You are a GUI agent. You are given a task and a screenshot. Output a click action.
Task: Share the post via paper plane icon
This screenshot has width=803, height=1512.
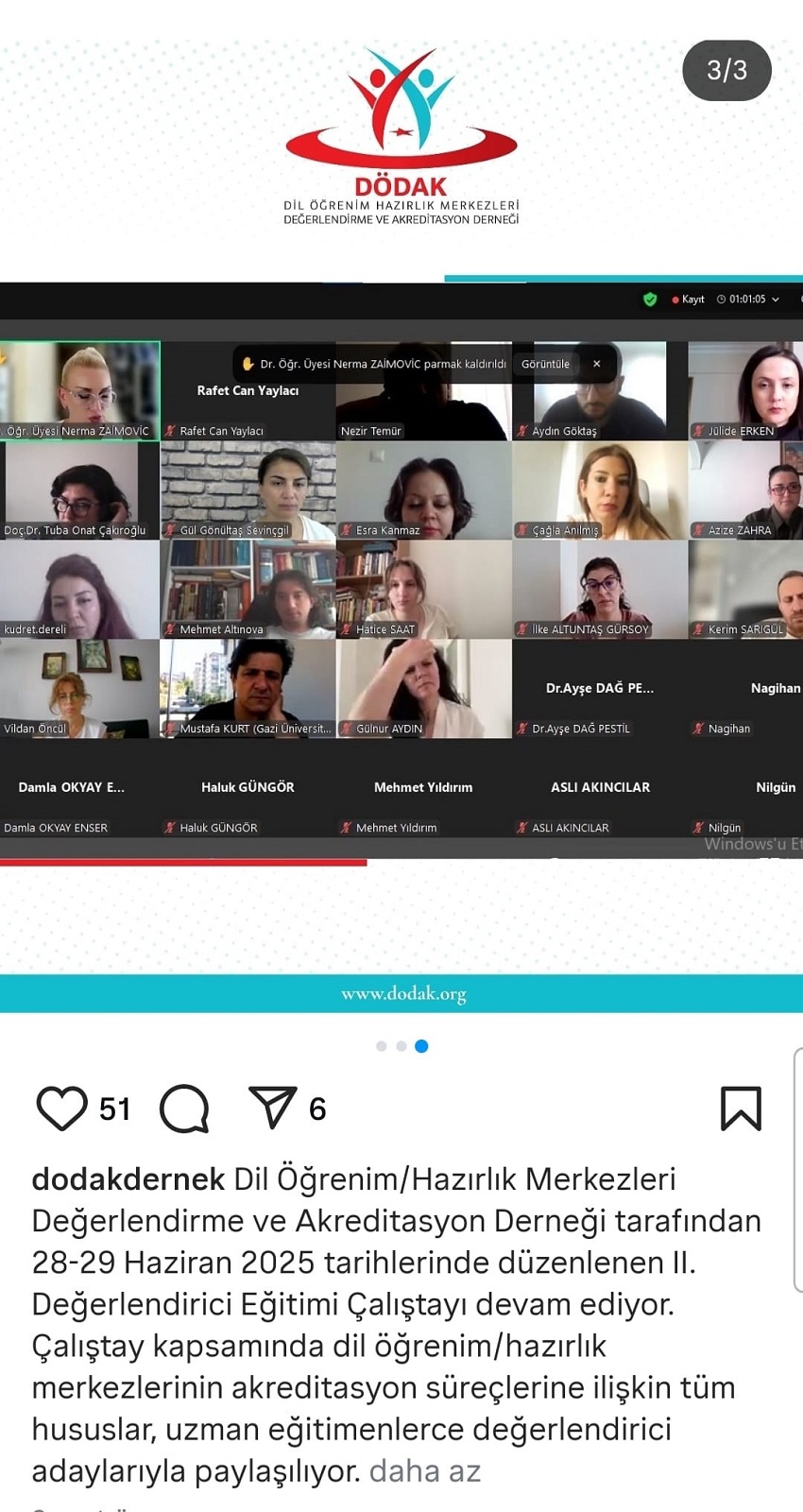coord(272,1107)
